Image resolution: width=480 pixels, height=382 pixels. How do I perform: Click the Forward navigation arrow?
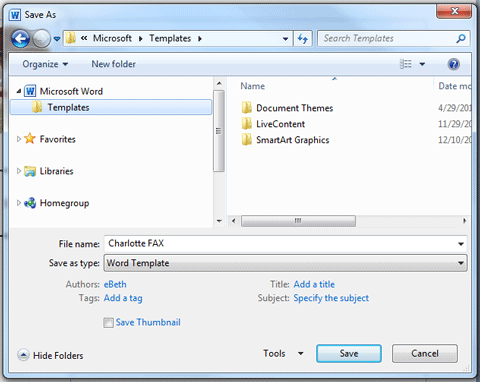[41, 39]
